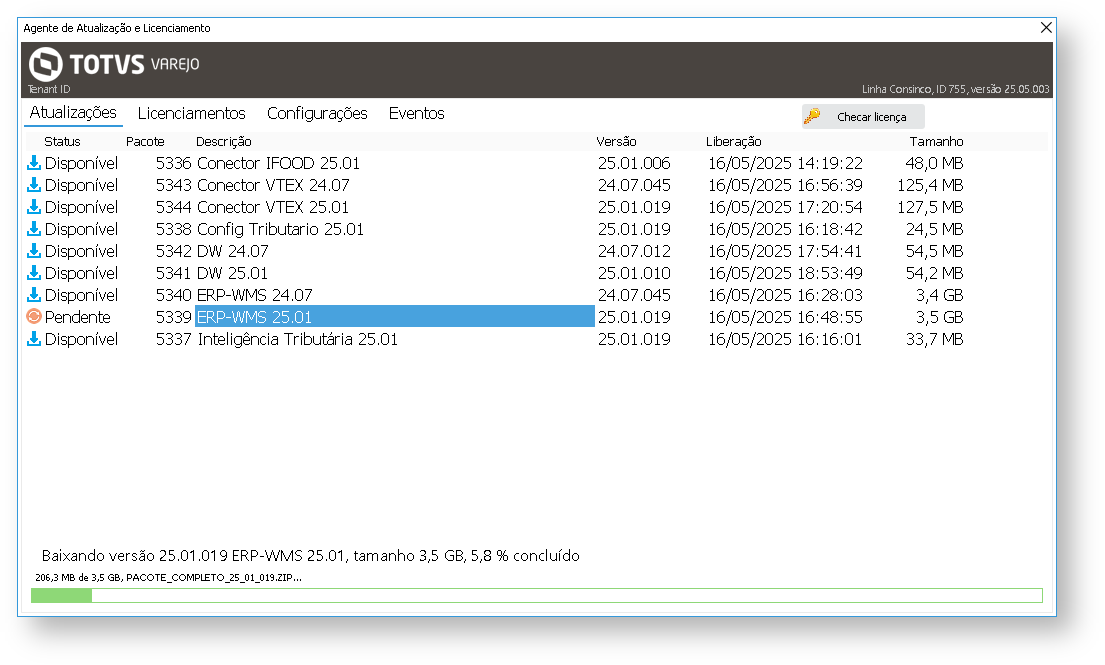This screenshot has width=1105, height=665.
Task: Sort by the Status column header
Action: tap(62, 142)
